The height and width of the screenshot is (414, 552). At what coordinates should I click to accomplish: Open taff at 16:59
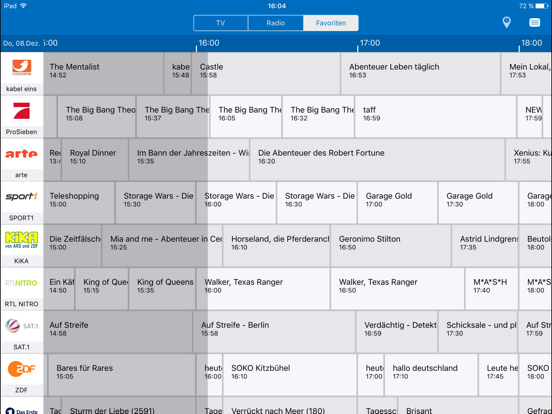click(x=435, y=117)
